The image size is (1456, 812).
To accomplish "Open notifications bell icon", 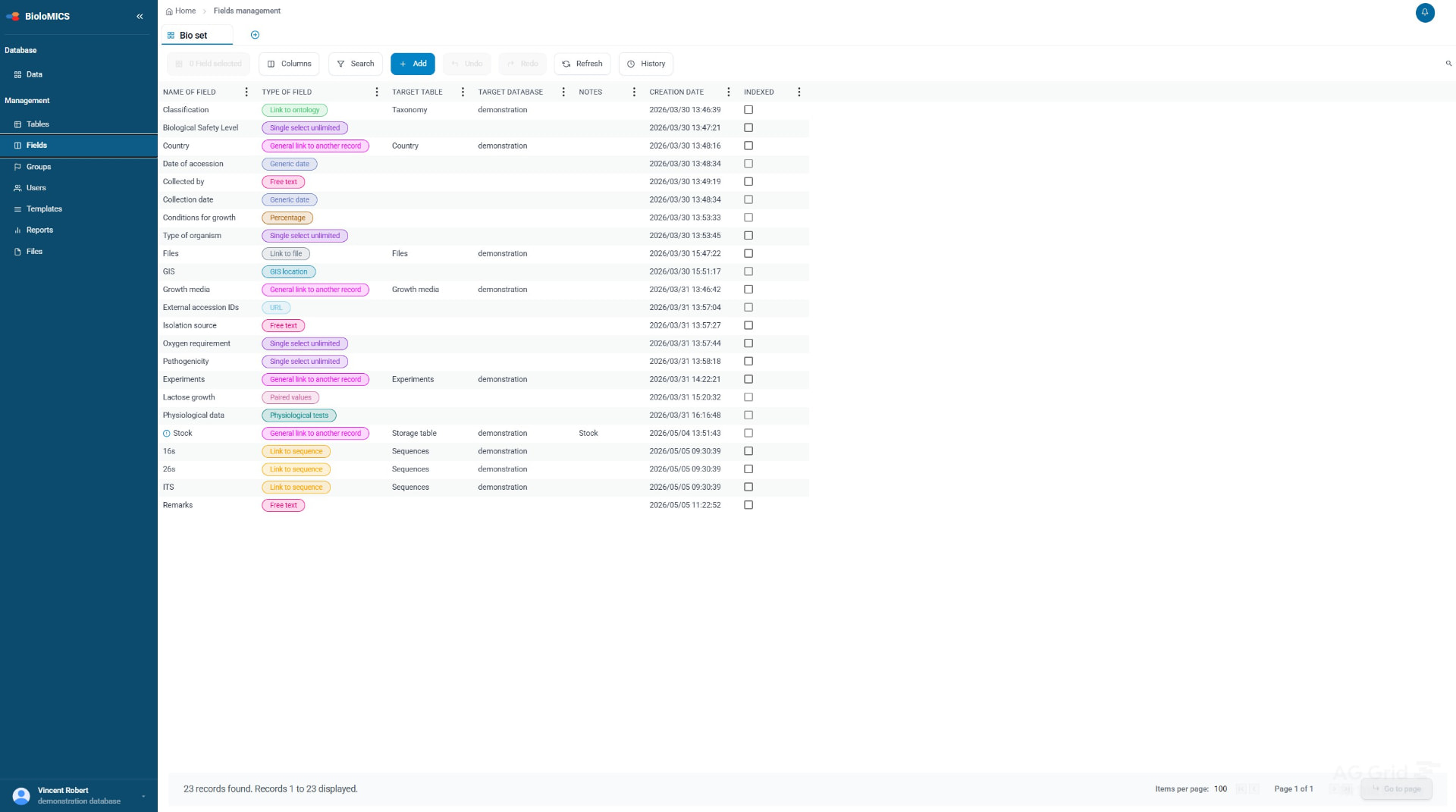I will point(1425,13).
